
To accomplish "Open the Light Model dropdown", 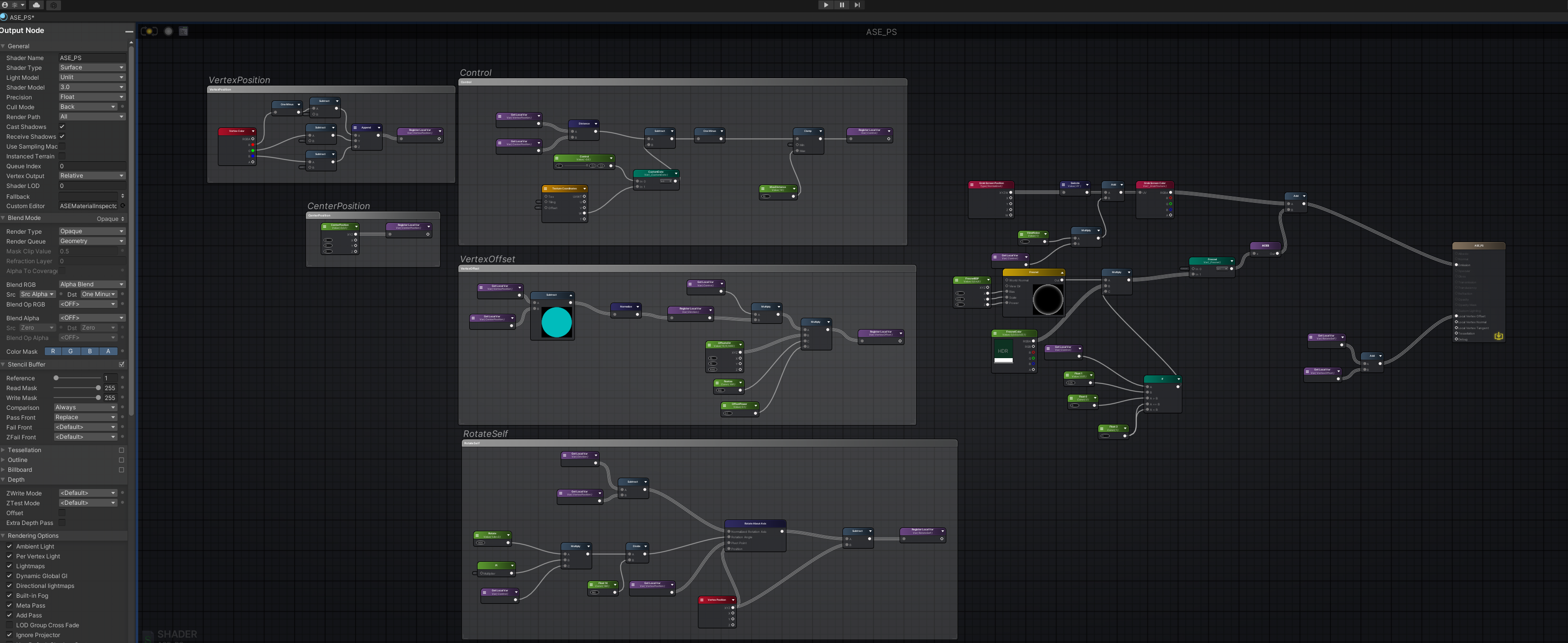I will point(92,77).
